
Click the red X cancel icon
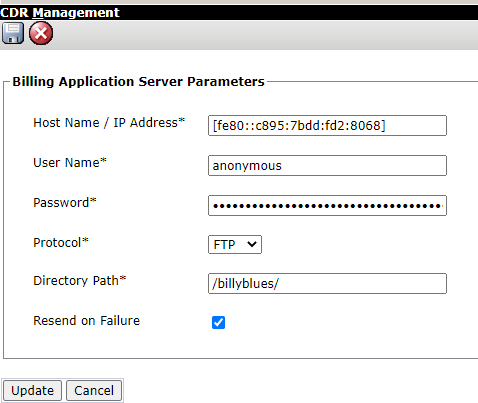tap(41, 33)
